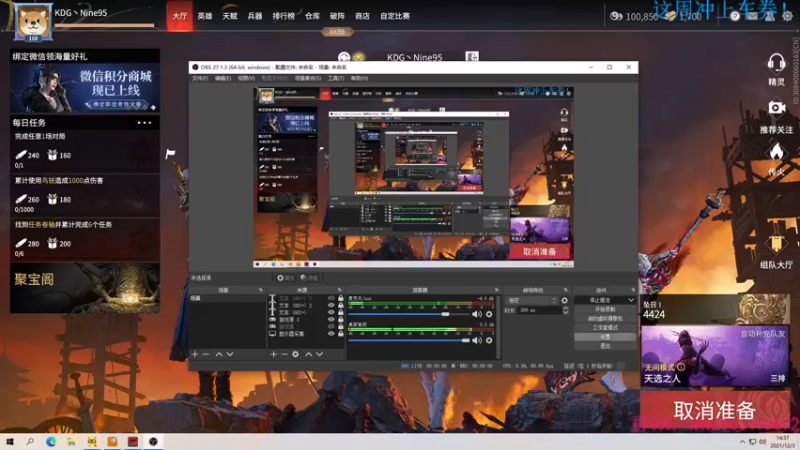
Task: Switch to OBS Studio taskbar icon
Action: click(153, 442)
